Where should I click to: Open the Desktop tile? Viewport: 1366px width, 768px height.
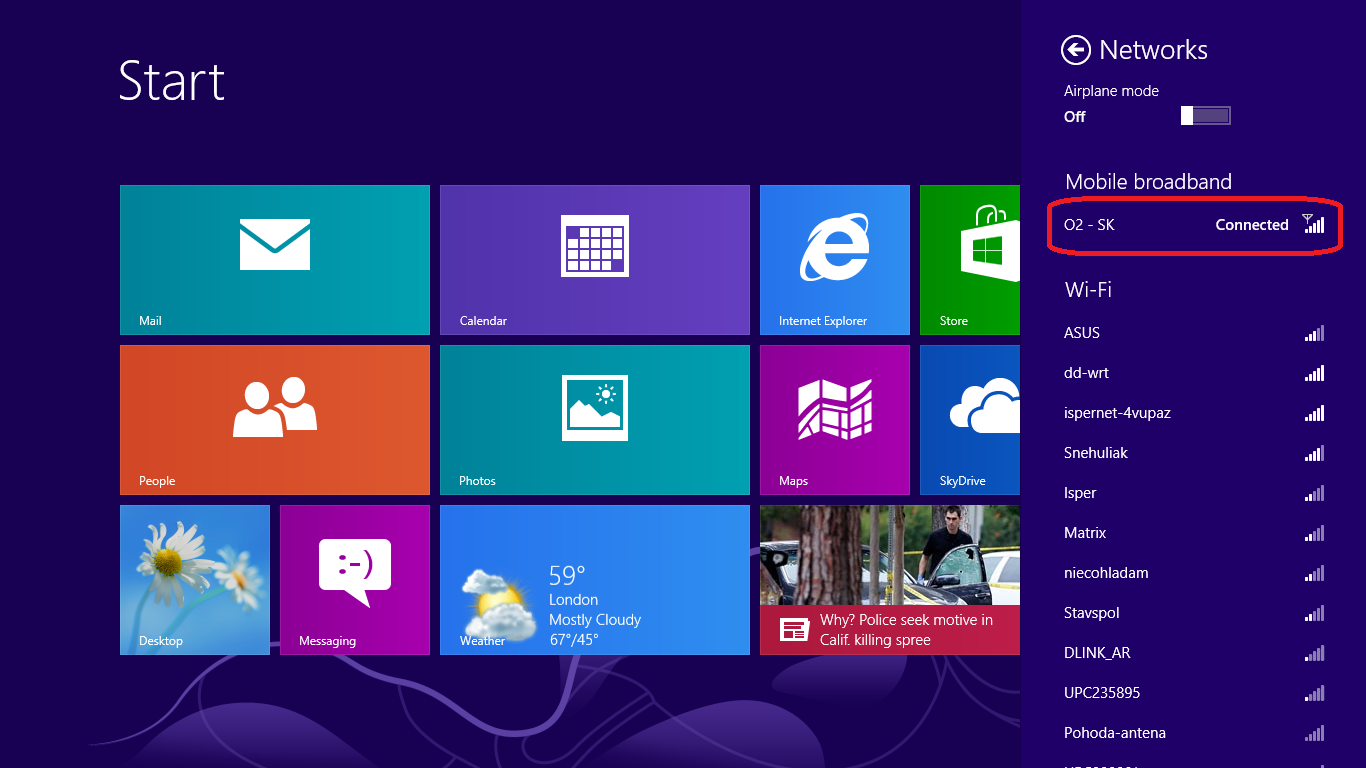(195, 580)
